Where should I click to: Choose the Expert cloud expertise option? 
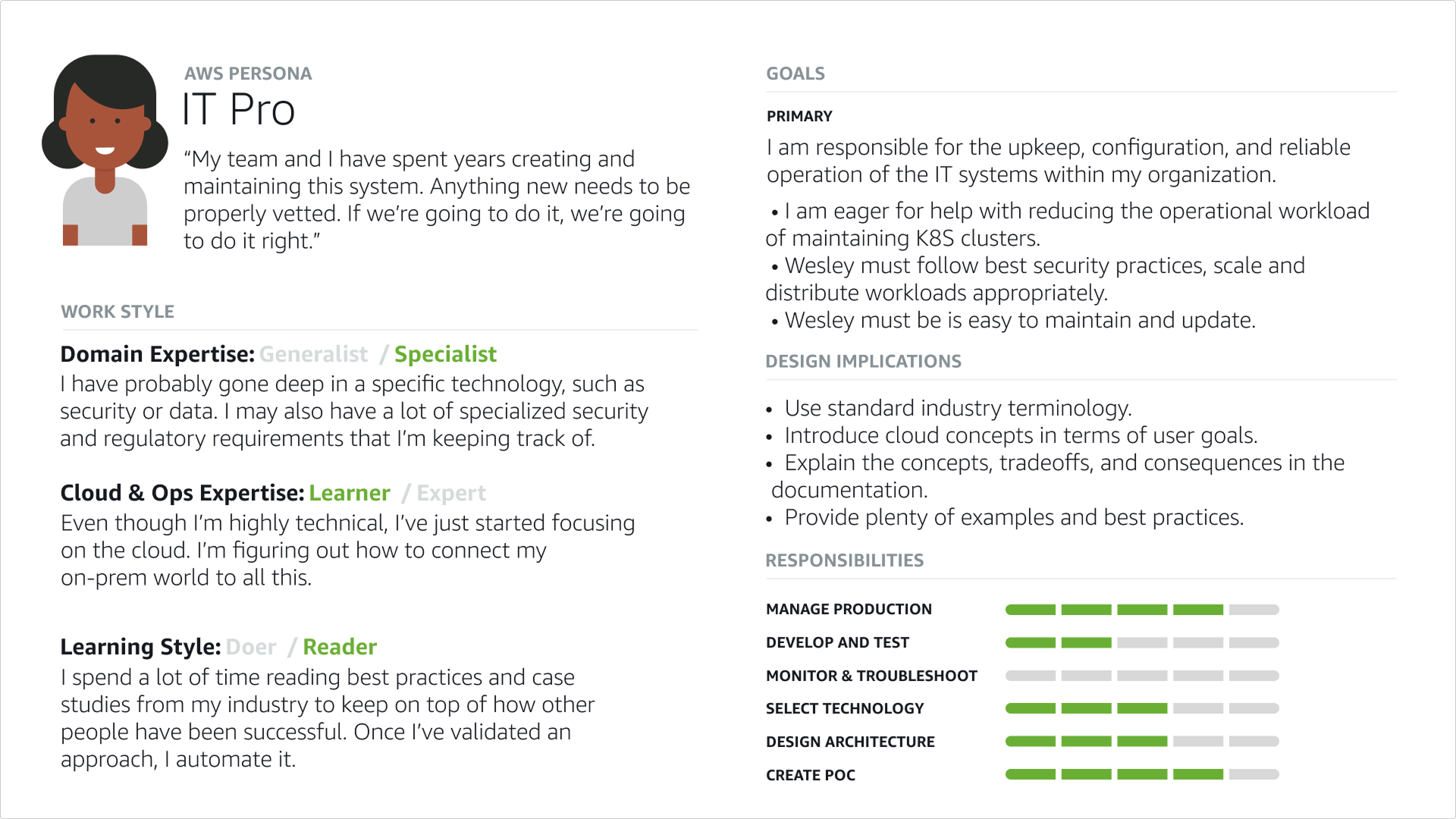click(451, 494)
